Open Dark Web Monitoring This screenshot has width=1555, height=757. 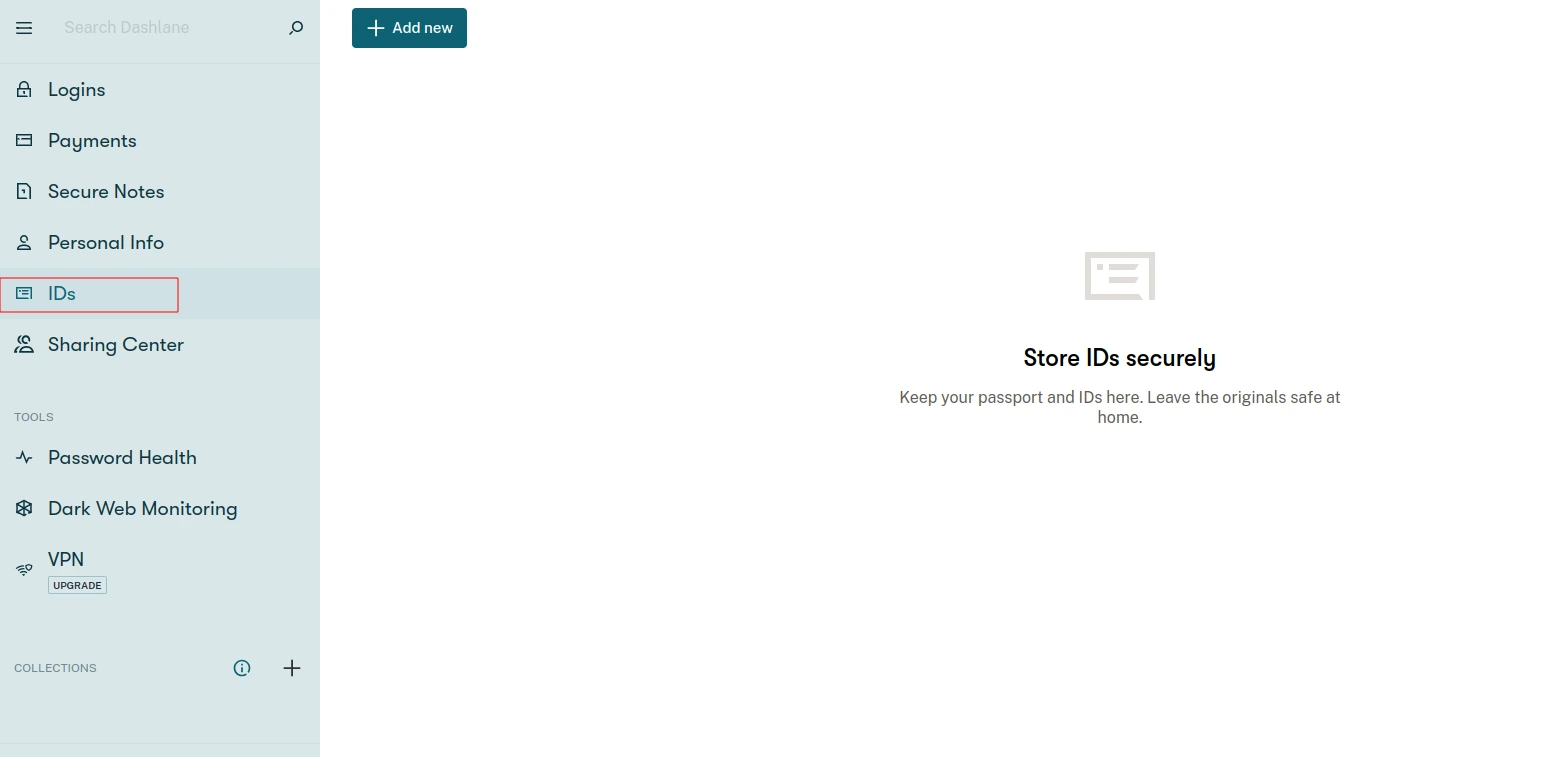point(160,509)
